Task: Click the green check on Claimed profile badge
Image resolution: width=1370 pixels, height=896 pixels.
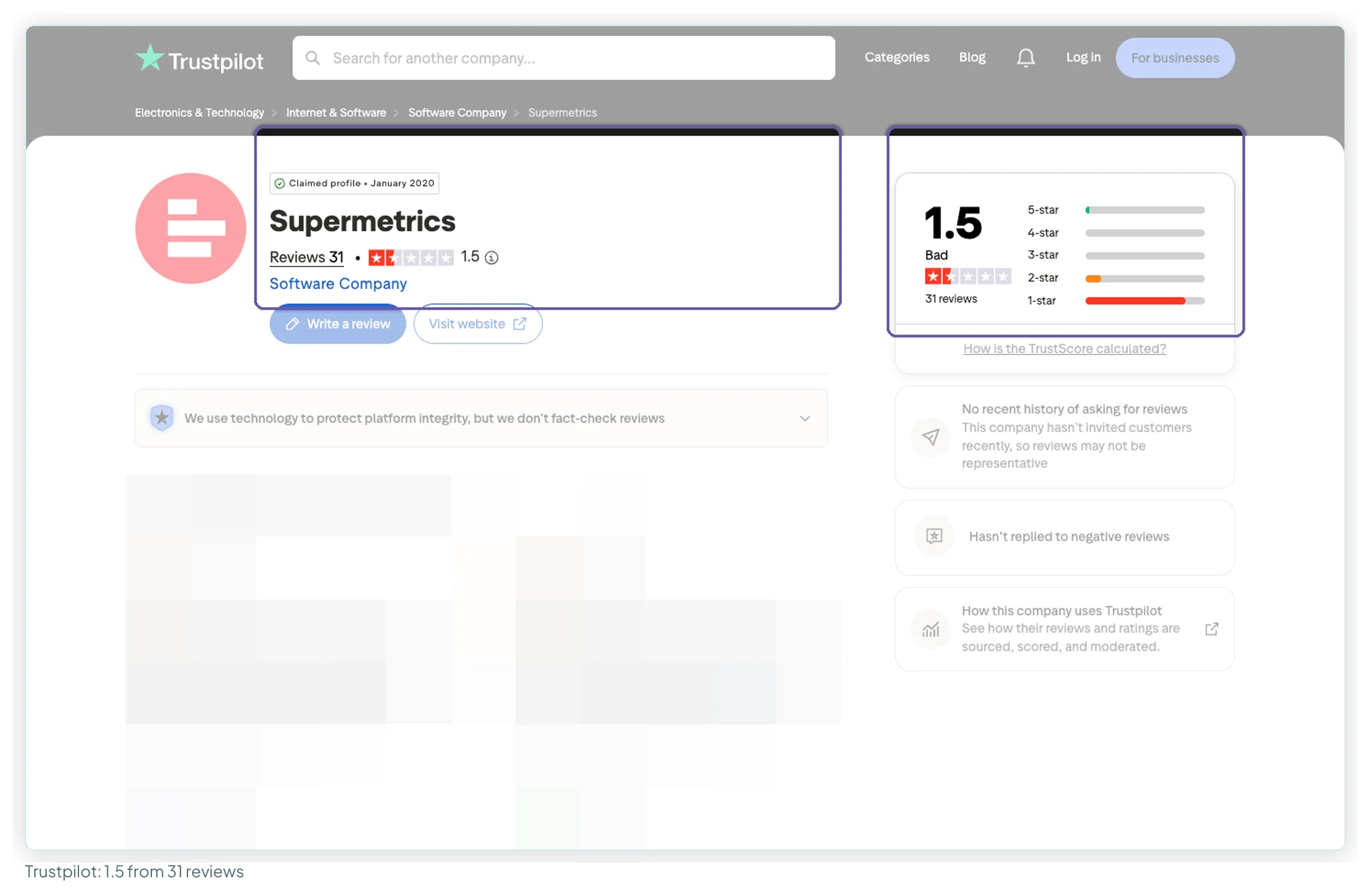Action: coord(280,183)
